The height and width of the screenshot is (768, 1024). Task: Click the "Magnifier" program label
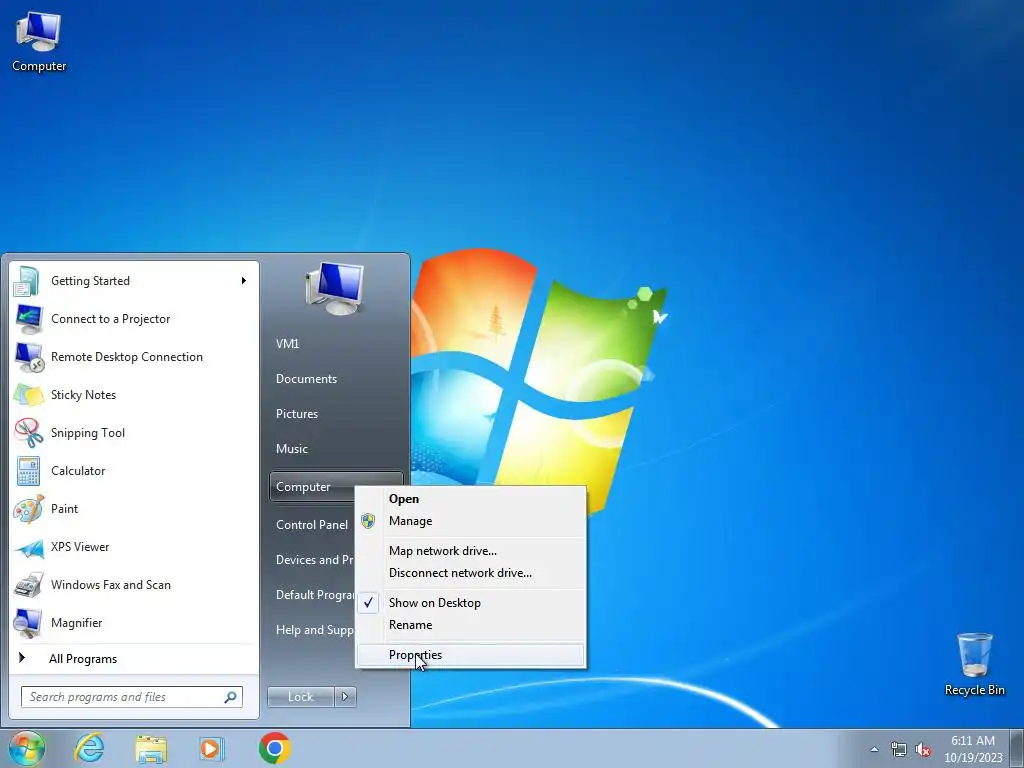76,623
